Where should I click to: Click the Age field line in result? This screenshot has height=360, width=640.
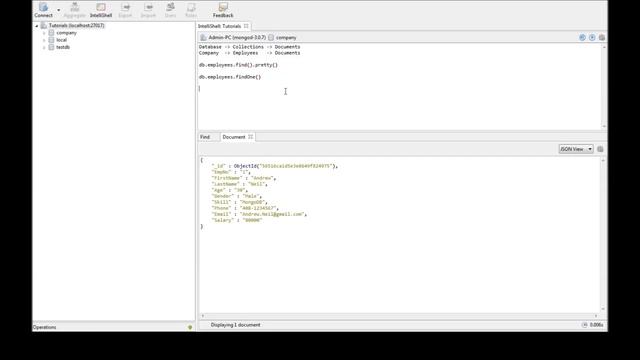229,190
